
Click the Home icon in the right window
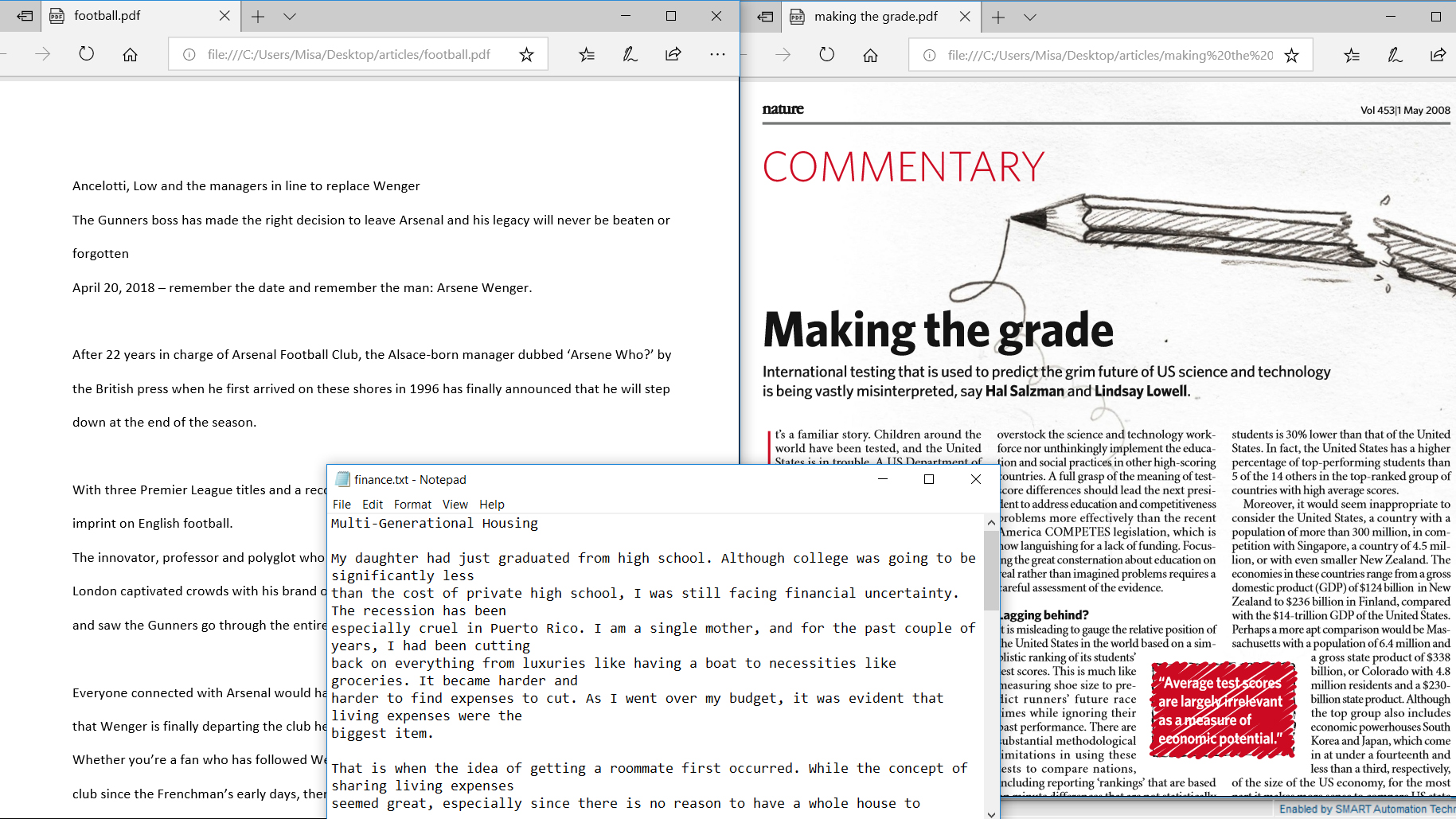[870, 55]
